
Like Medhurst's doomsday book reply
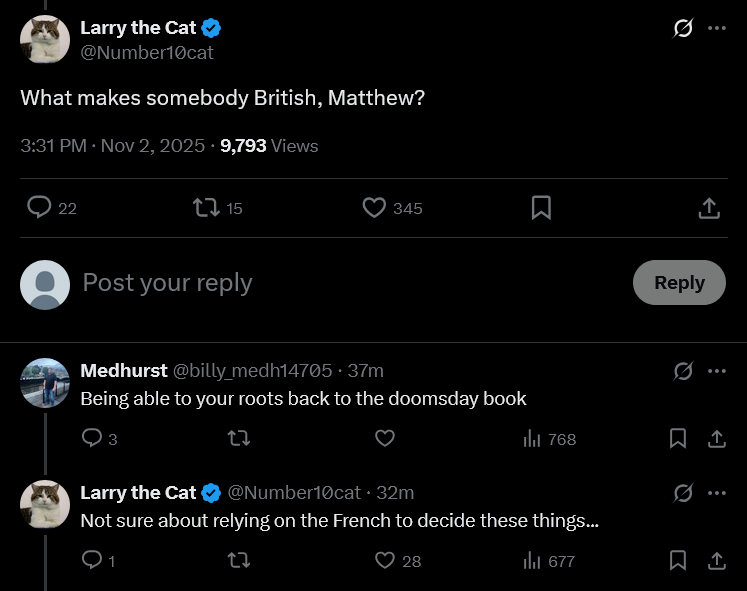click(385, 438)
